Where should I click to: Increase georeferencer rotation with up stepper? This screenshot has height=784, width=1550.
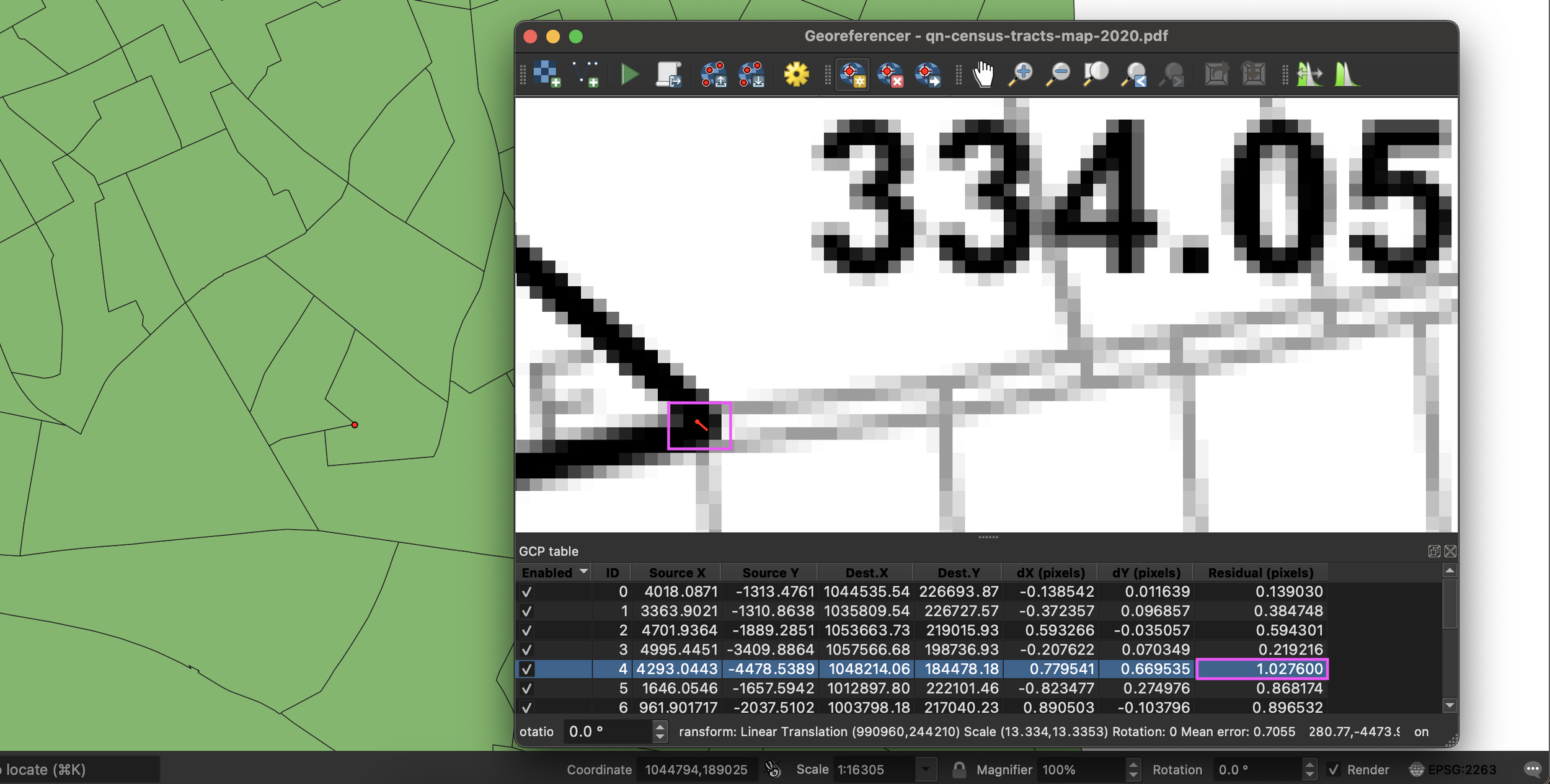[x=660, y=727]
